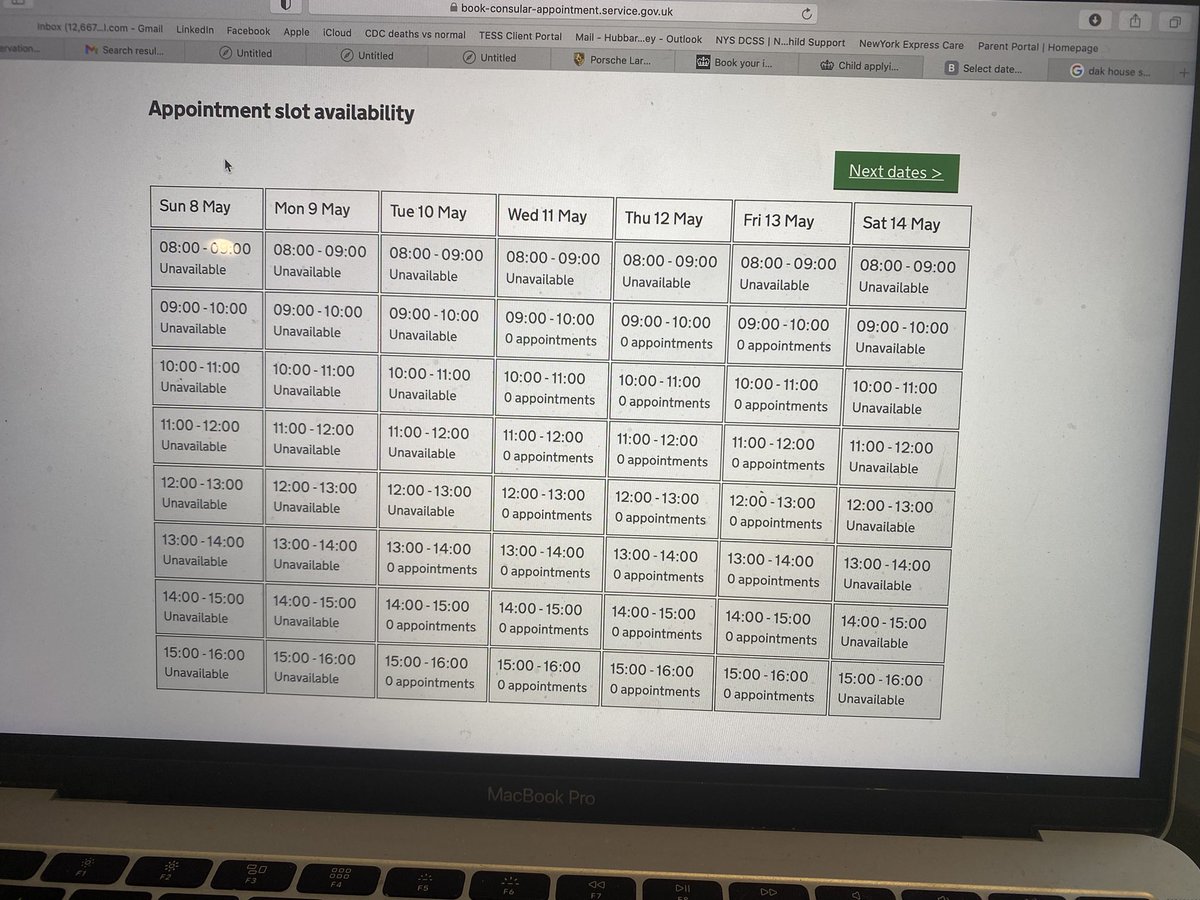Screen dimensions: 1200x900
Task: Select Fri 13 May 12:00 - 13:00 slot
Action: coord(780,512)
